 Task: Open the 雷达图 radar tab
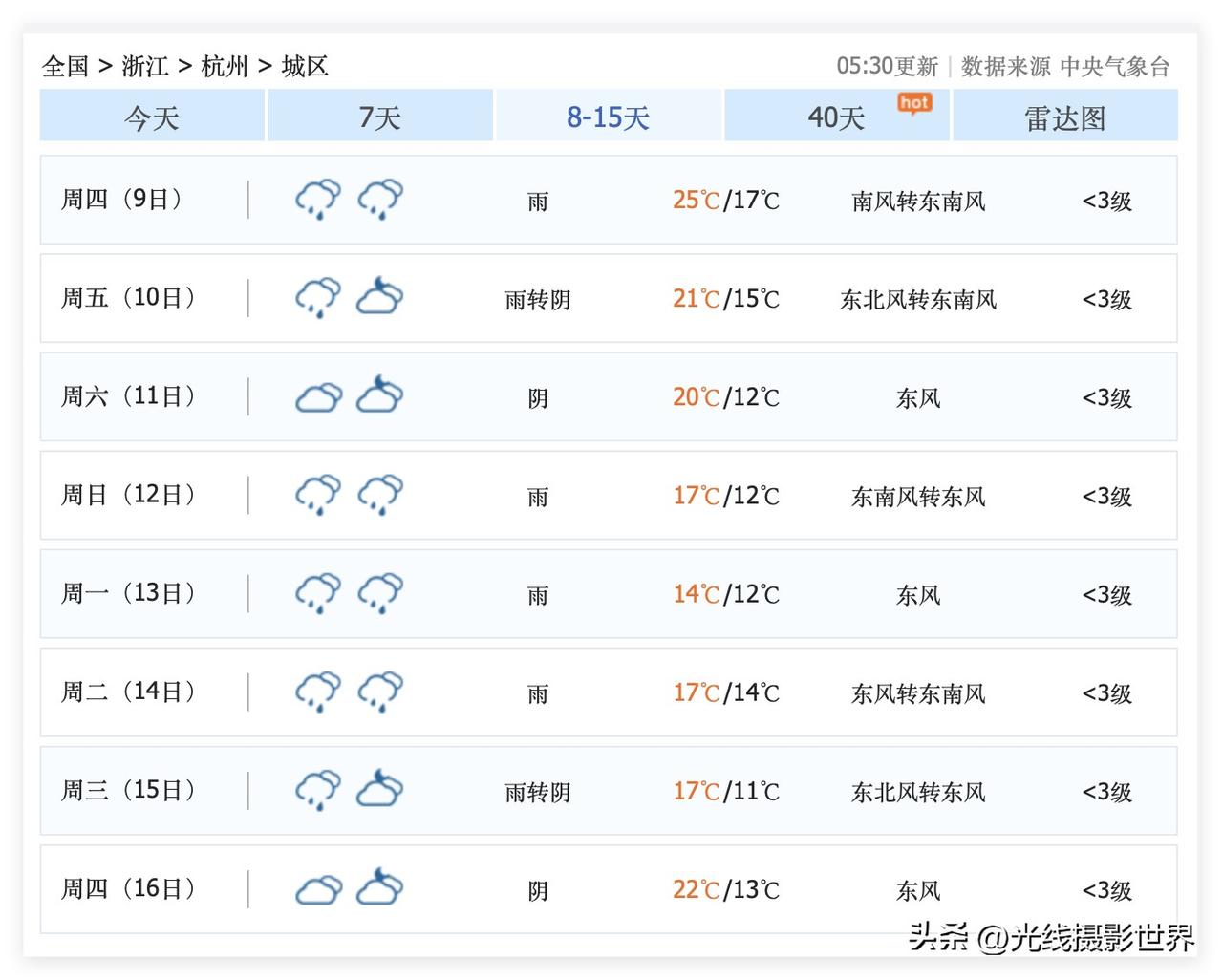tap(1065, 116)
